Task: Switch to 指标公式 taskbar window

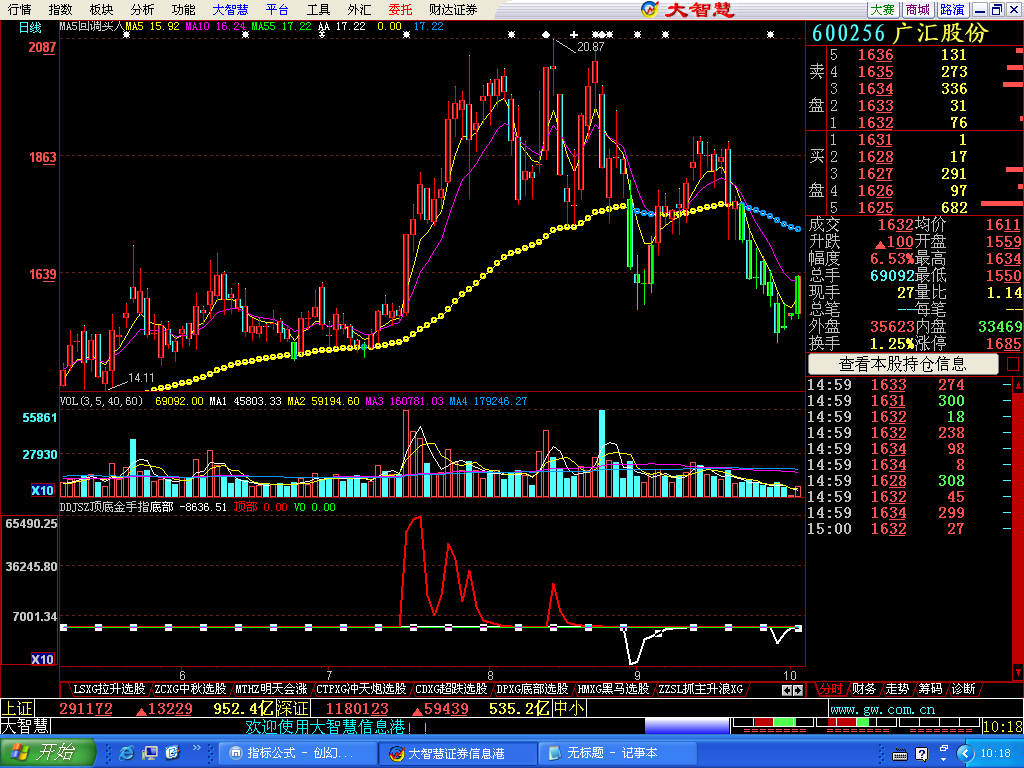Action: pos(296,753)
